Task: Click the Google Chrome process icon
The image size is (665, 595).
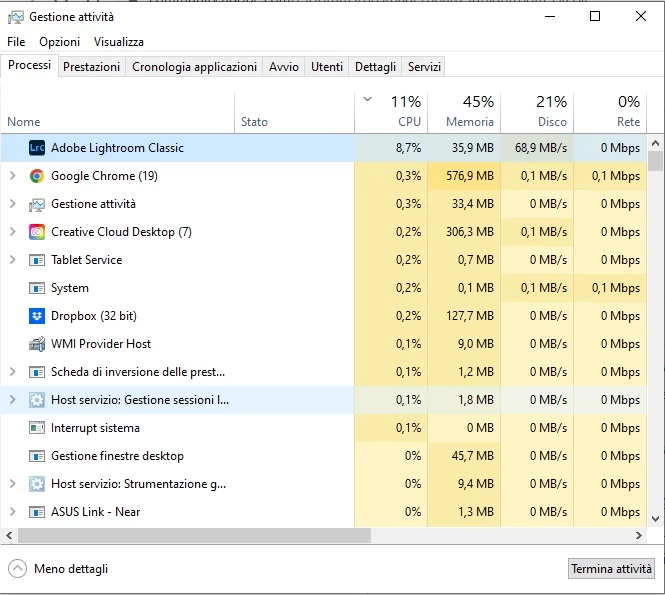Action: [37, 176]
